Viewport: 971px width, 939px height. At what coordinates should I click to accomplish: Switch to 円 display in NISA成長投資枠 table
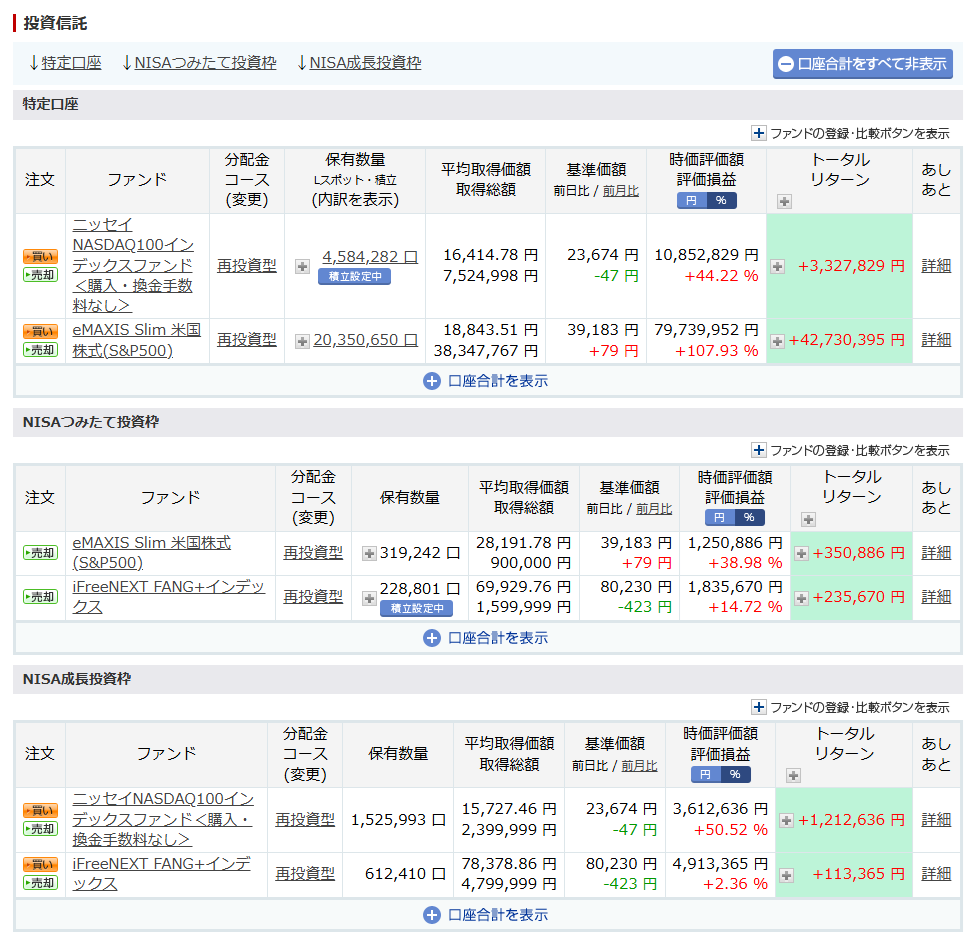click(x=705, y=774)
